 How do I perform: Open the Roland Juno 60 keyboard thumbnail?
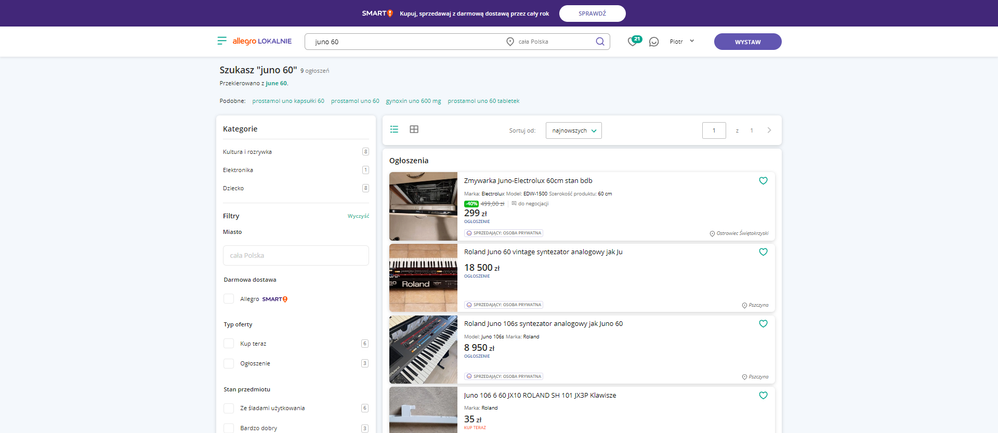tap(423, 278)
